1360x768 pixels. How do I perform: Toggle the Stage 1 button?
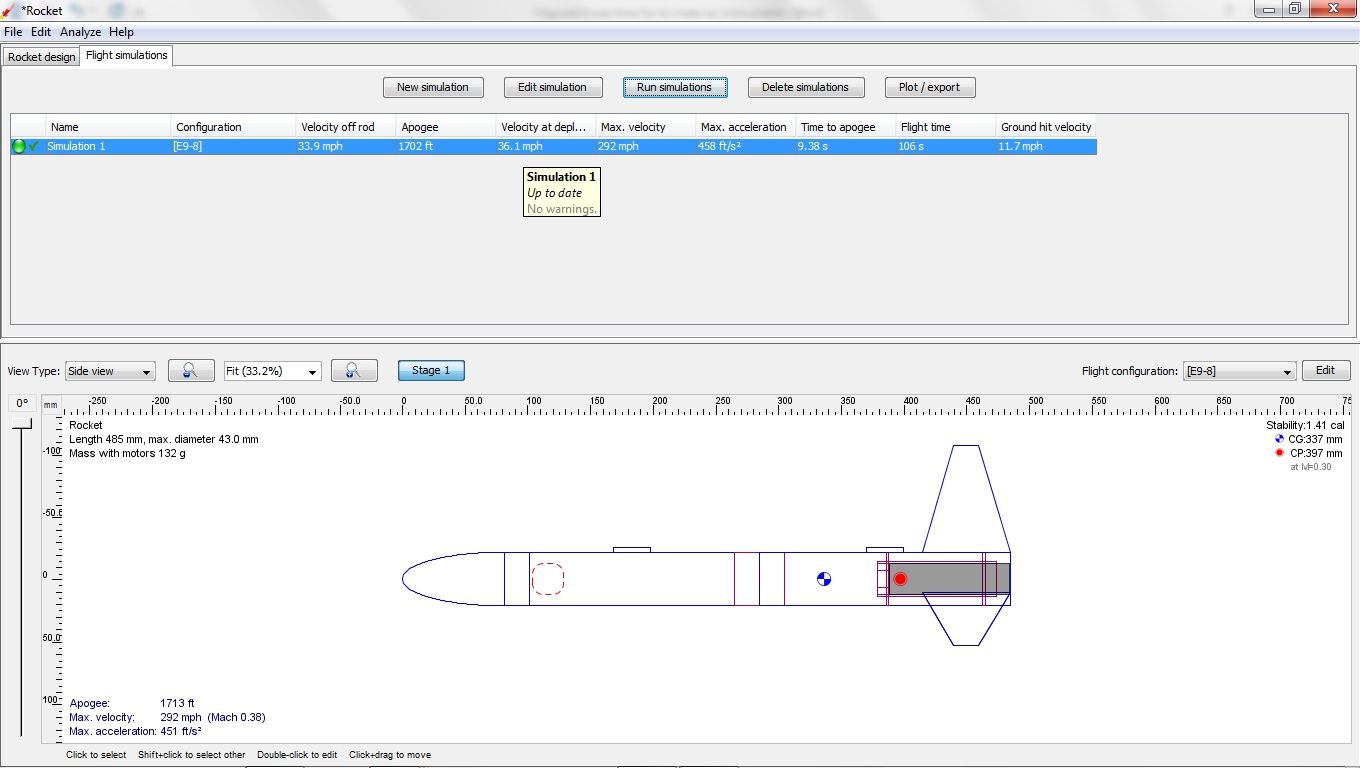coord(431,370)
